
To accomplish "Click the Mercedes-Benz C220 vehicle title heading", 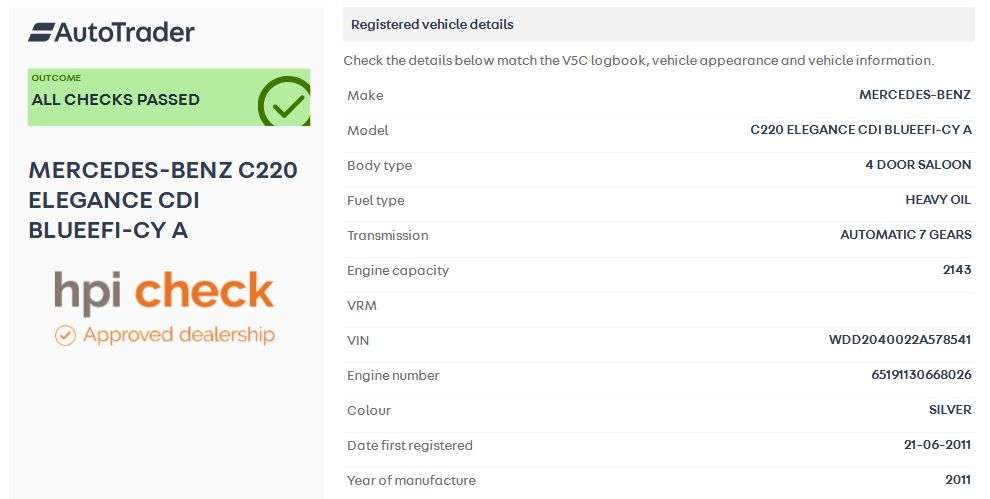I will [163, 200].
